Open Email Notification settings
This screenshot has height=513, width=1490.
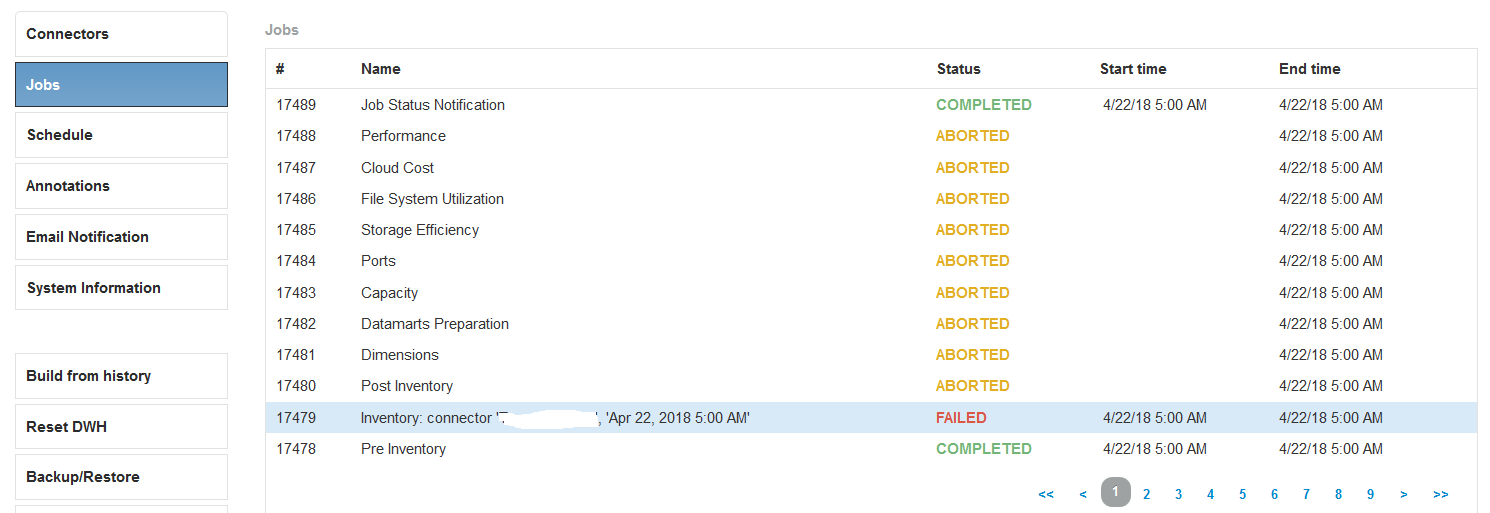[x=121, y=237]
